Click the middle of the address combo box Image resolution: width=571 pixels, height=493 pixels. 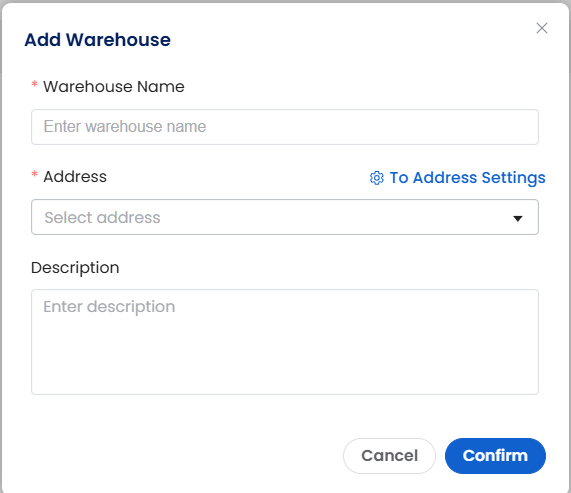(x=285, y=217)
